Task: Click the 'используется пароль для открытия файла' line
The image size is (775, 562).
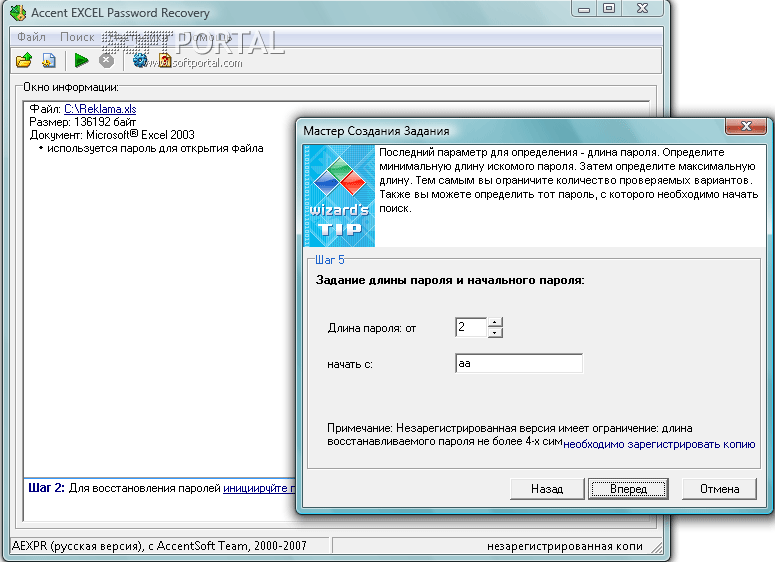Action: 155,148
